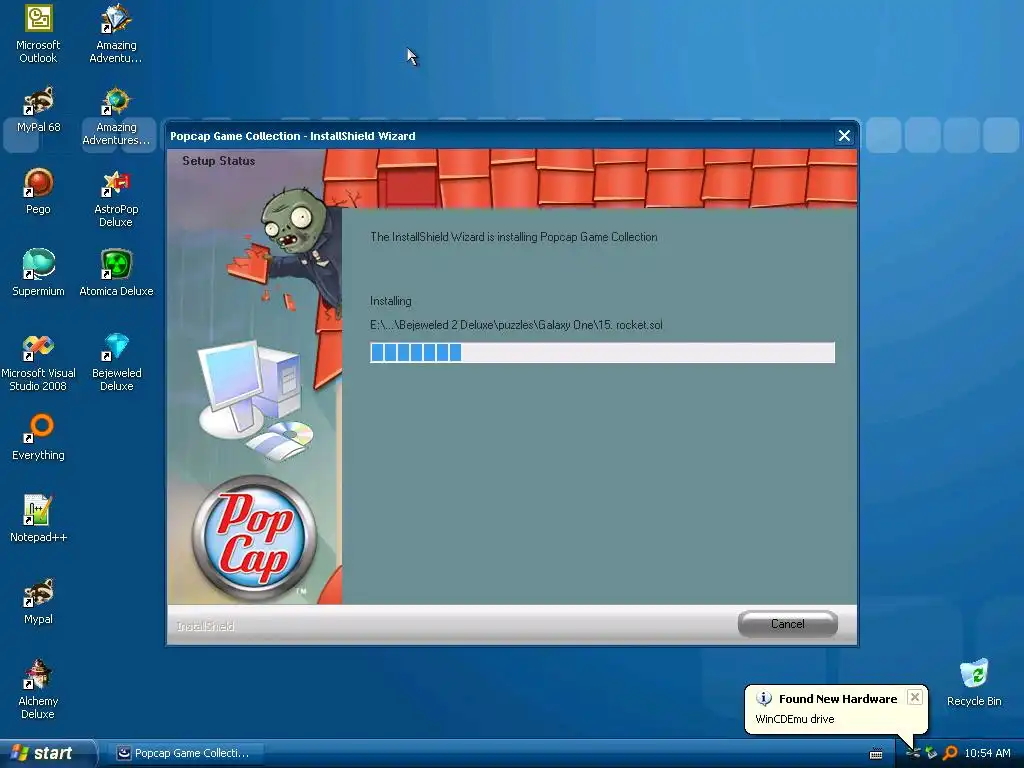Viewport: 1024px width, 768px height.
Task: Select the AstroPop Deluxe shortcut
Action: tap(116, 198)
